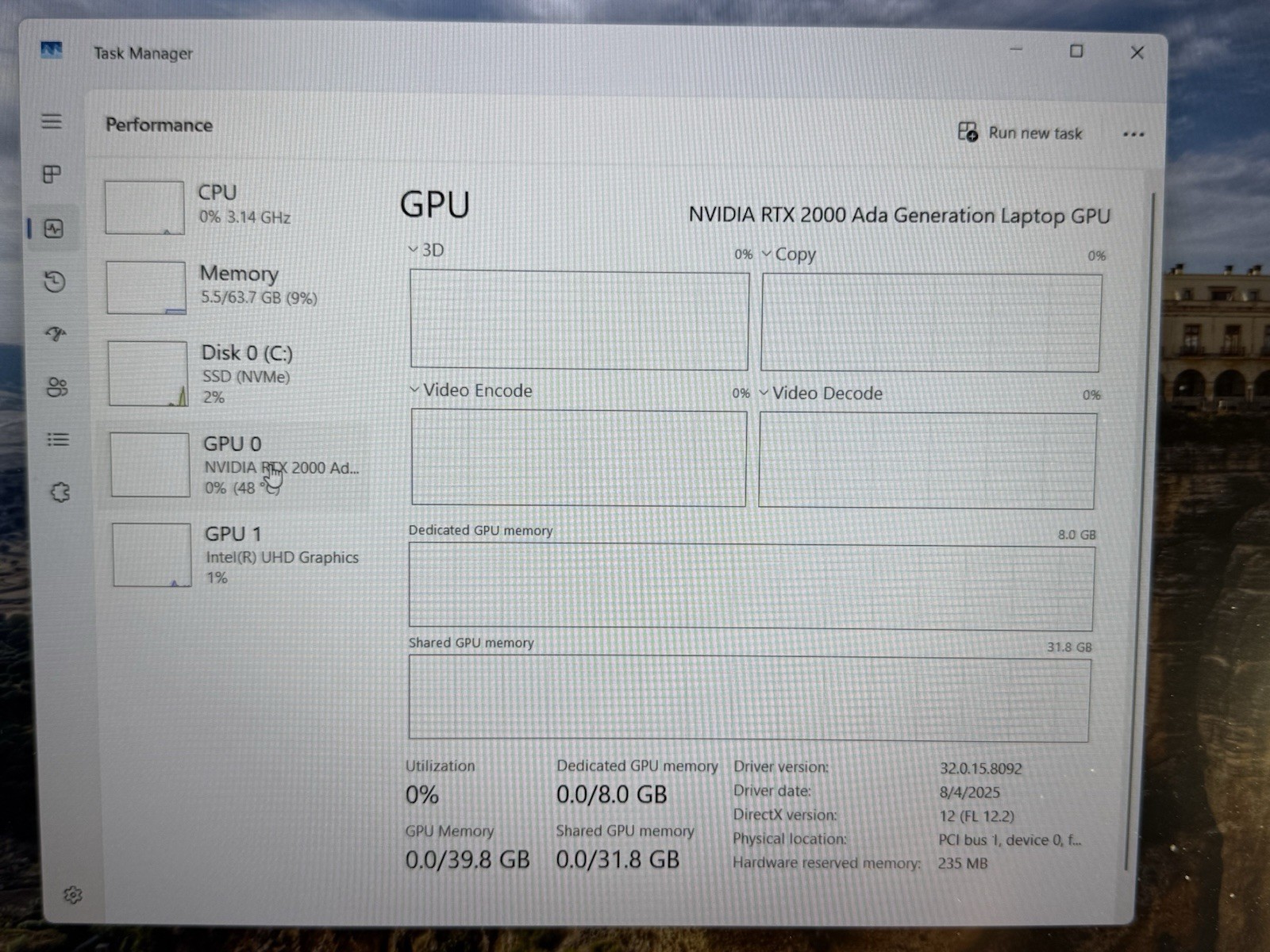Close the Task Manager window
Image resolution: width=1270 pixels, height=952 pixels.
click(1137, 52)
